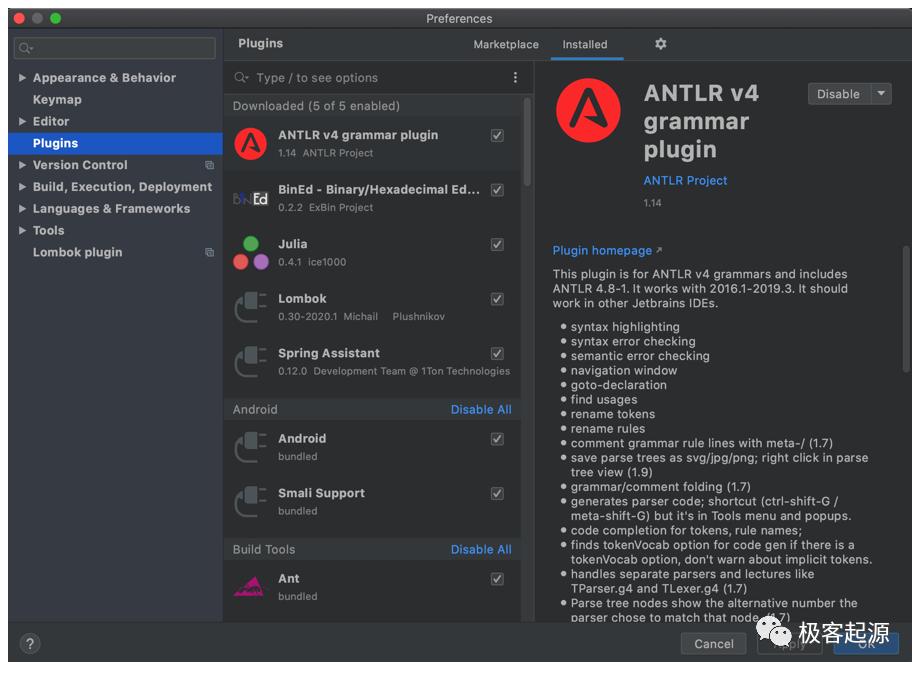Screen dimensions: 920x674
Task: Click the Smali Support plug icon
Action: pyautogui.click(x=251, y=502)
